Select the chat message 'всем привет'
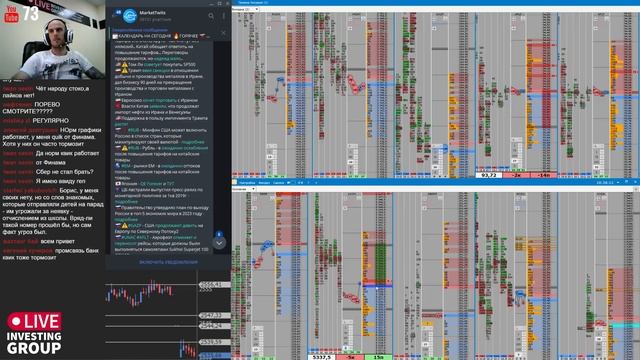This screenshot has width=640, height=360. click(x=58, y=241)
